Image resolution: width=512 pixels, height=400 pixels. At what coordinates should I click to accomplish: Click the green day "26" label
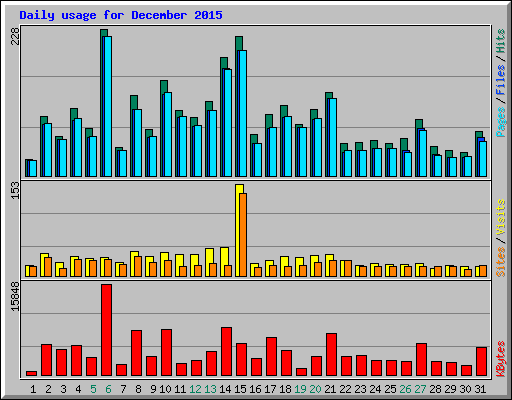pos(405,389)
